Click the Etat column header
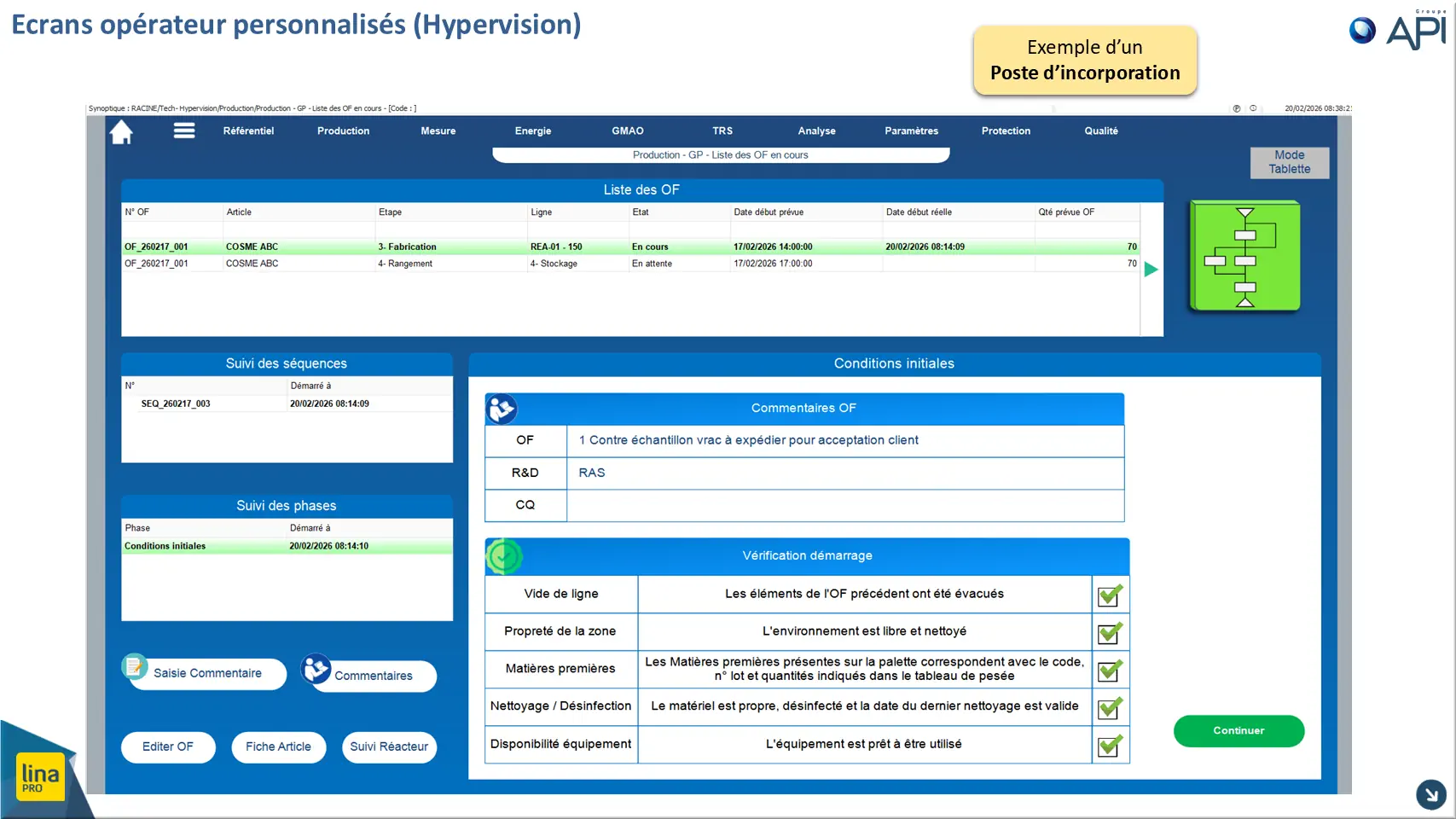Image resolution: width=1456 pixels, height=819 pixels. pos(679,212)
